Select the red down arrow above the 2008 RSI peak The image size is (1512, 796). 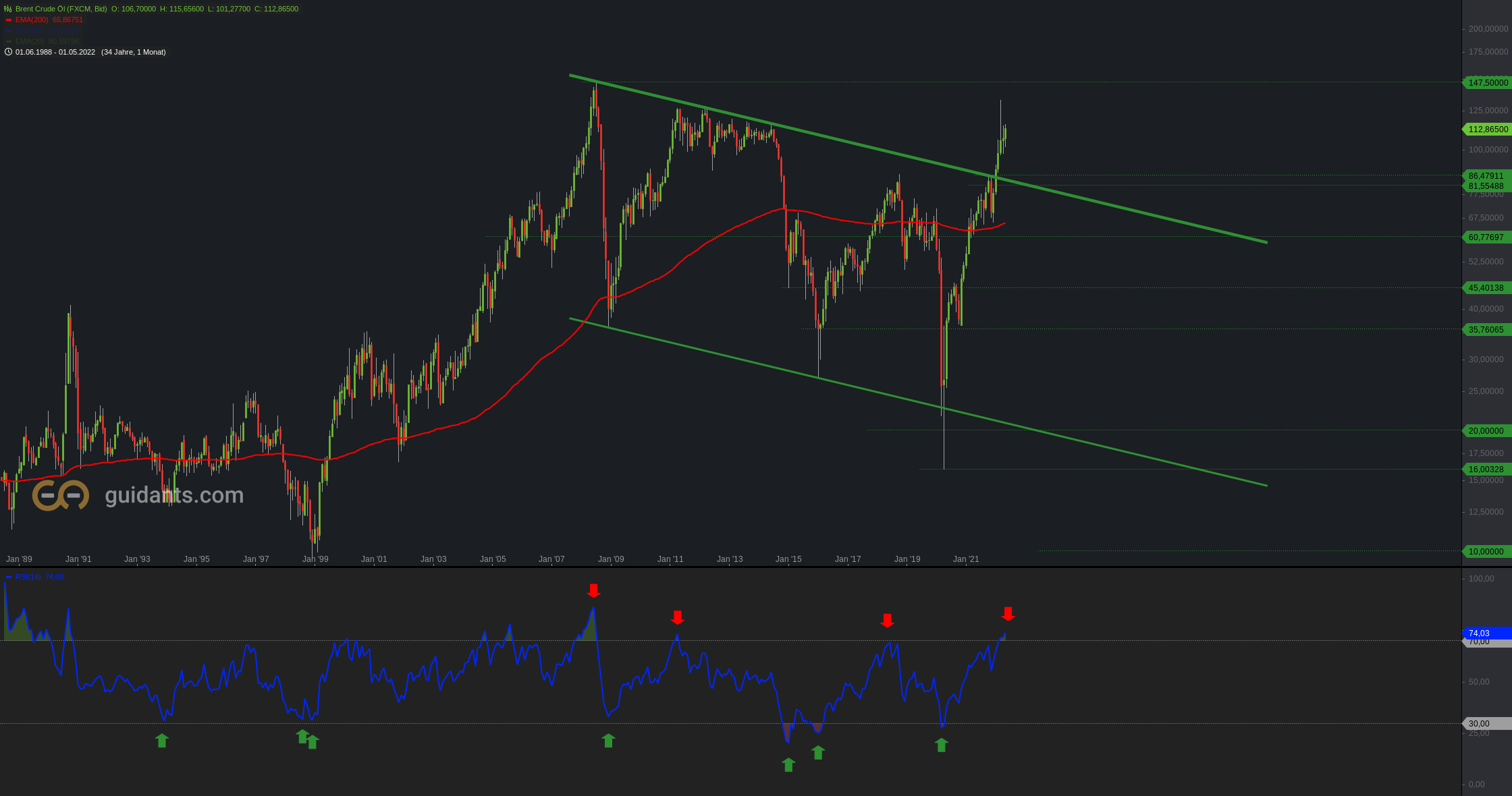click(593, 591)
